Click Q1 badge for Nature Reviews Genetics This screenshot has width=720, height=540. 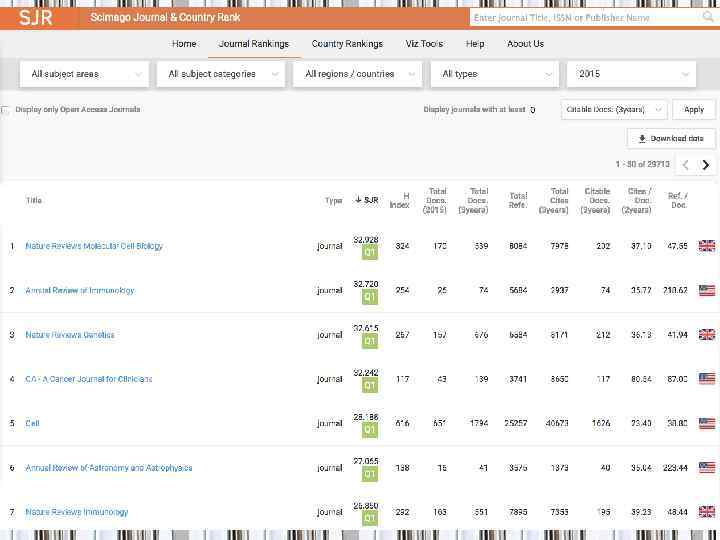(x=370, y=341)
